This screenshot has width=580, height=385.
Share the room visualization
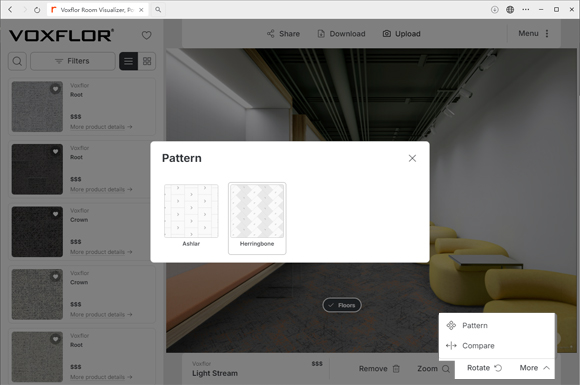point(283,34)
